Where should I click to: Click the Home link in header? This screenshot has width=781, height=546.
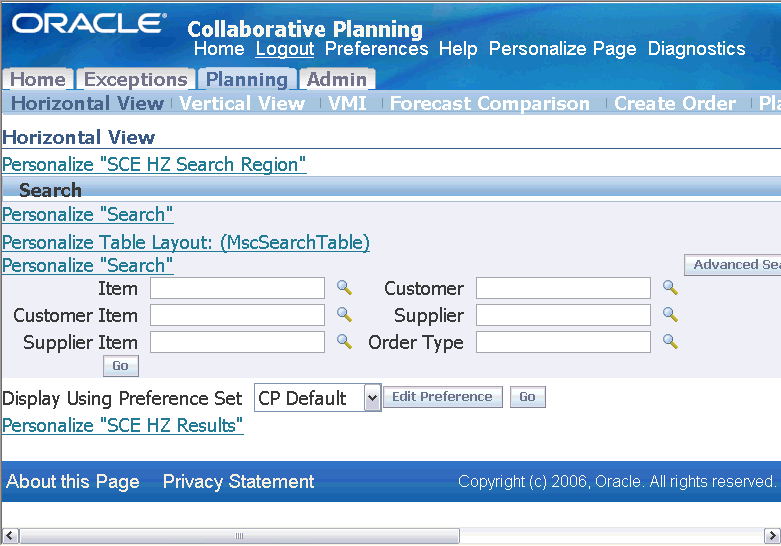(x=219, y=49)
